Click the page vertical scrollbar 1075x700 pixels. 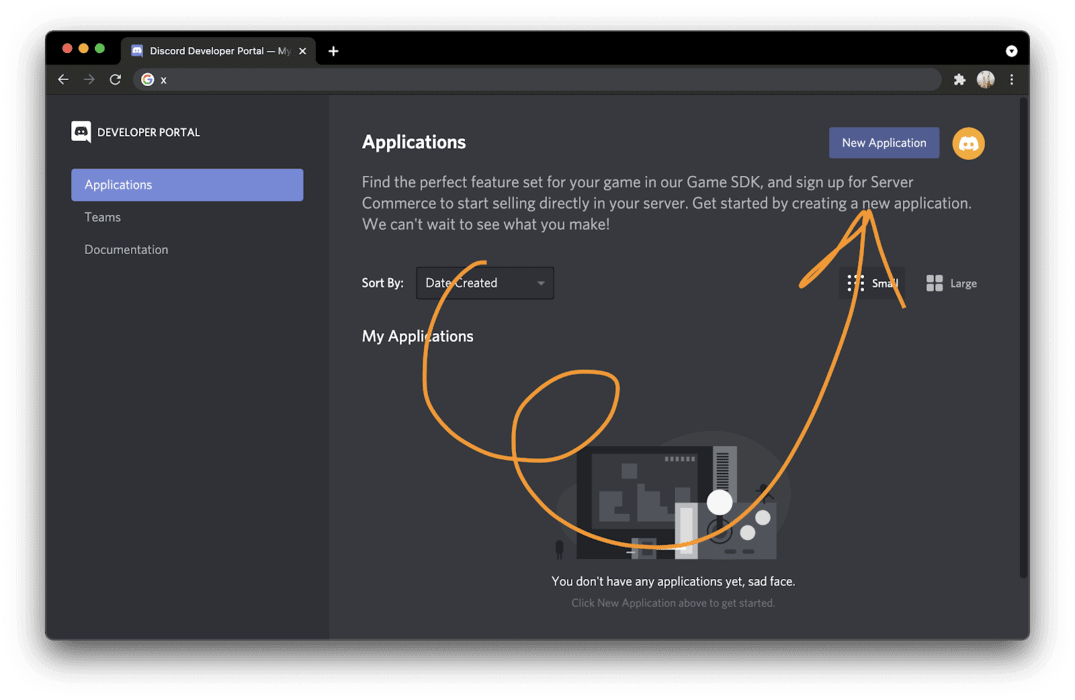click(x=1024, y=337)
